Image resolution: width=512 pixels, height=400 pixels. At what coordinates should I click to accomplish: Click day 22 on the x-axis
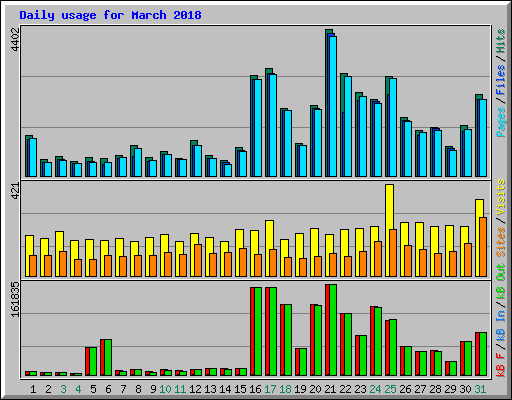[345, 389]
